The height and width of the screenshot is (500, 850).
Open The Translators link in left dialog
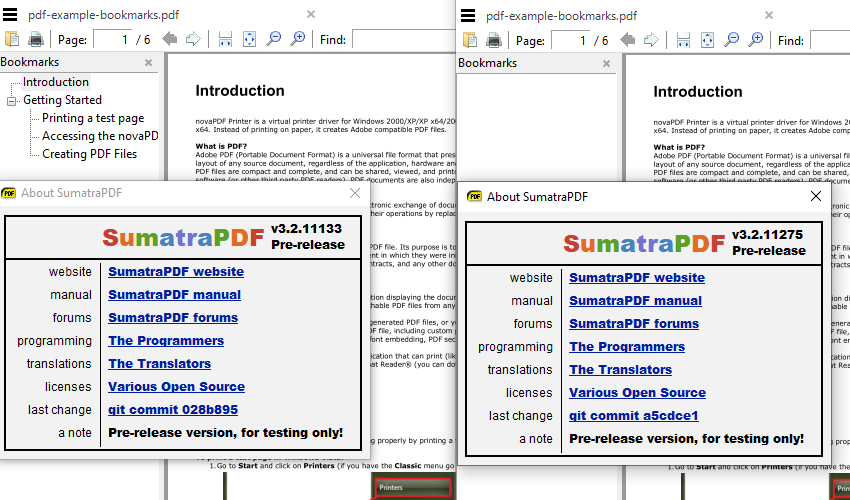pos(159,364)
